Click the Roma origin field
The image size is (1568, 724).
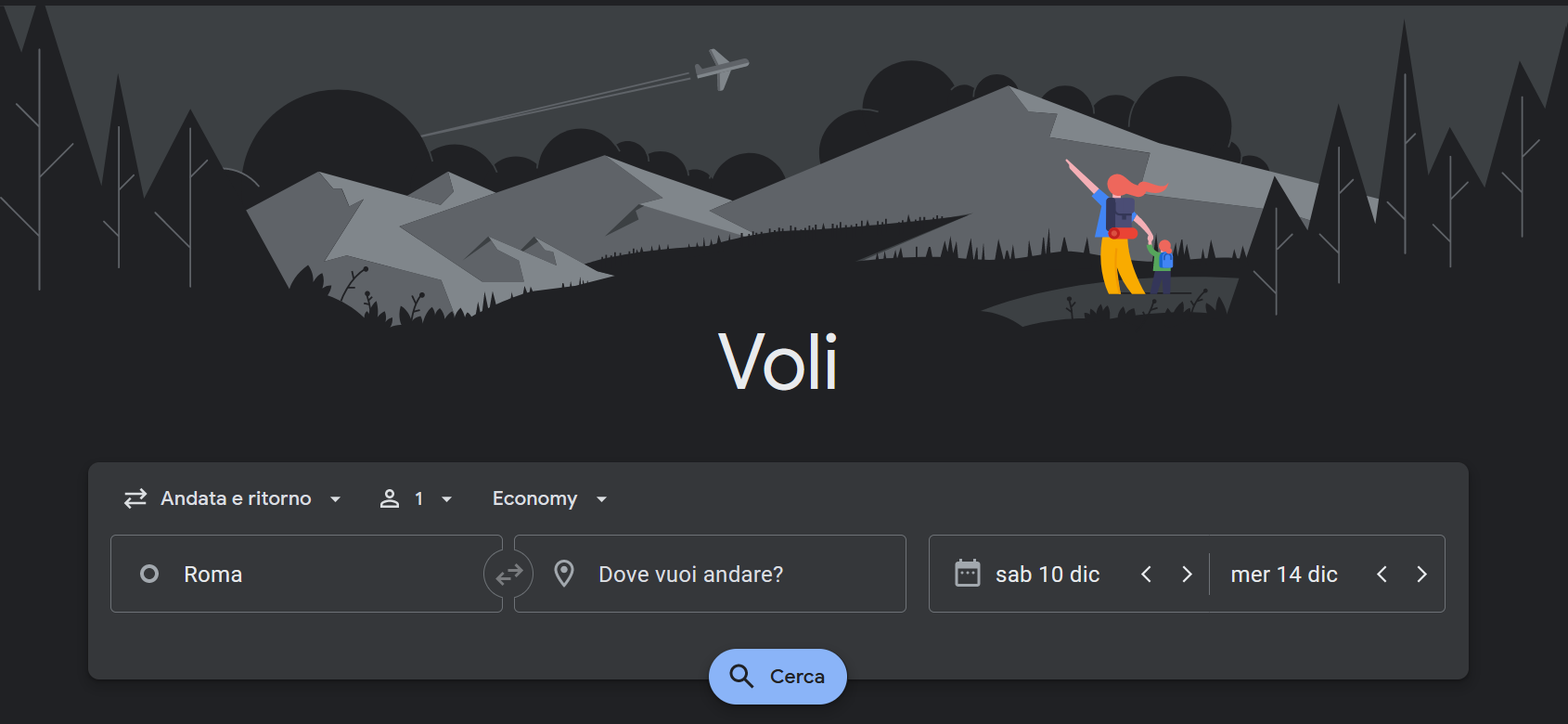[306, 574]
